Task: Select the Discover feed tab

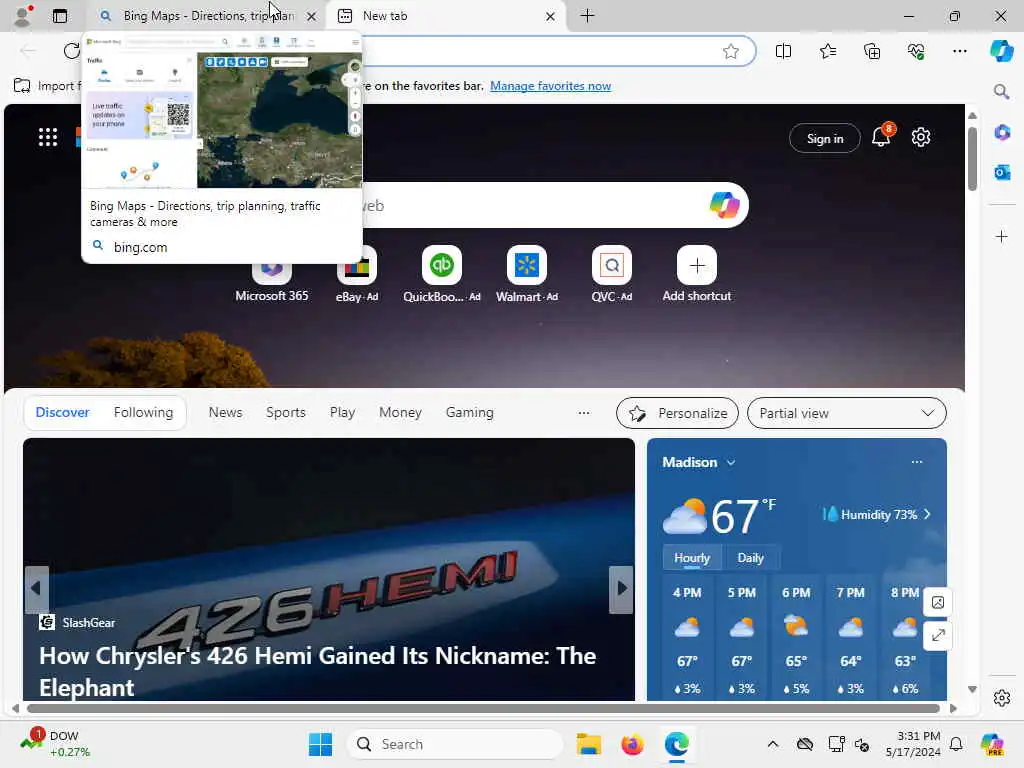Action: [62, 412]
